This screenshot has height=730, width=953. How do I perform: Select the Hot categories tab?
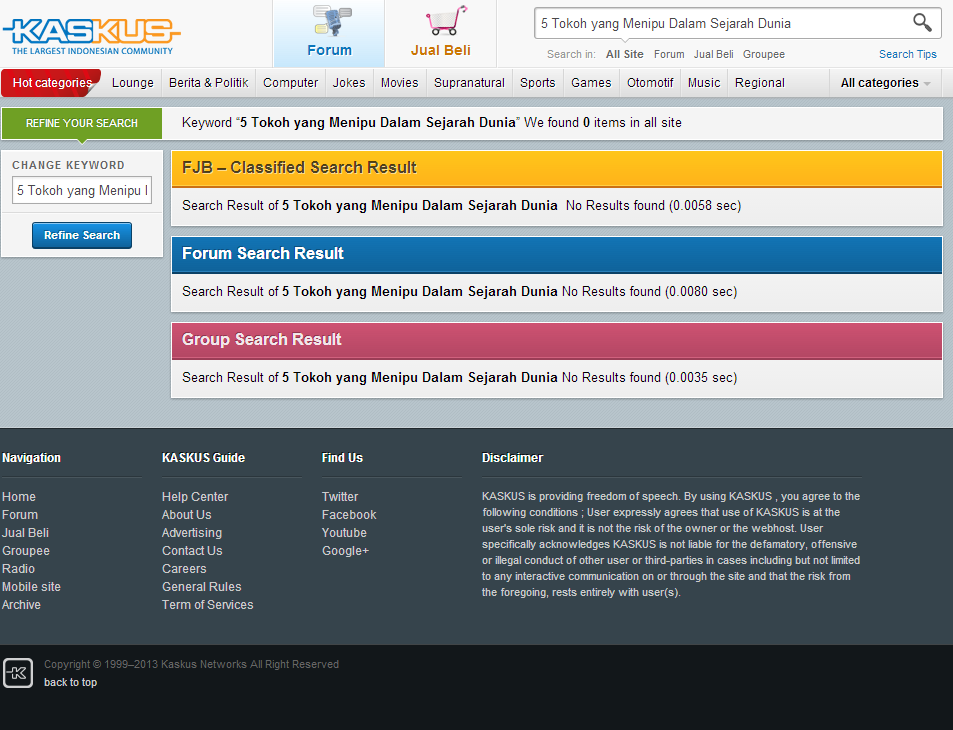point(52,83)
